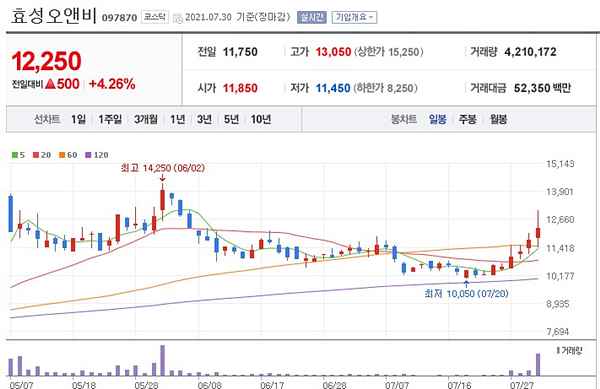This screenshot has height=389, width=600.
Task: Click the 10,177 price axis label
Action: tap(560, 276)
